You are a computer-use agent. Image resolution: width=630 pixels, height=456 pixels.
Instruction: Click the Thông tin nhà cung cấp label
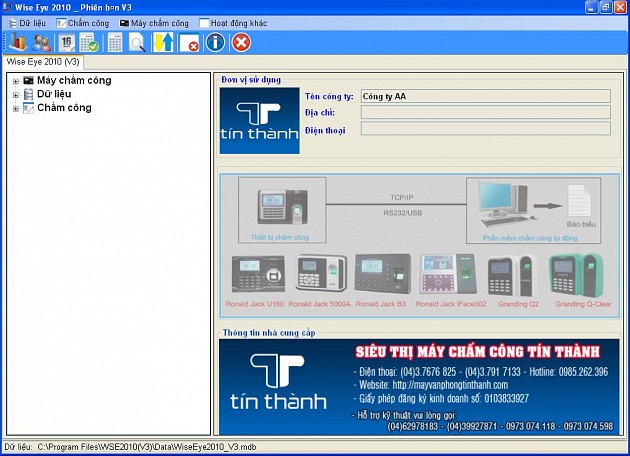pyautogui.click(x=269, y=333)
